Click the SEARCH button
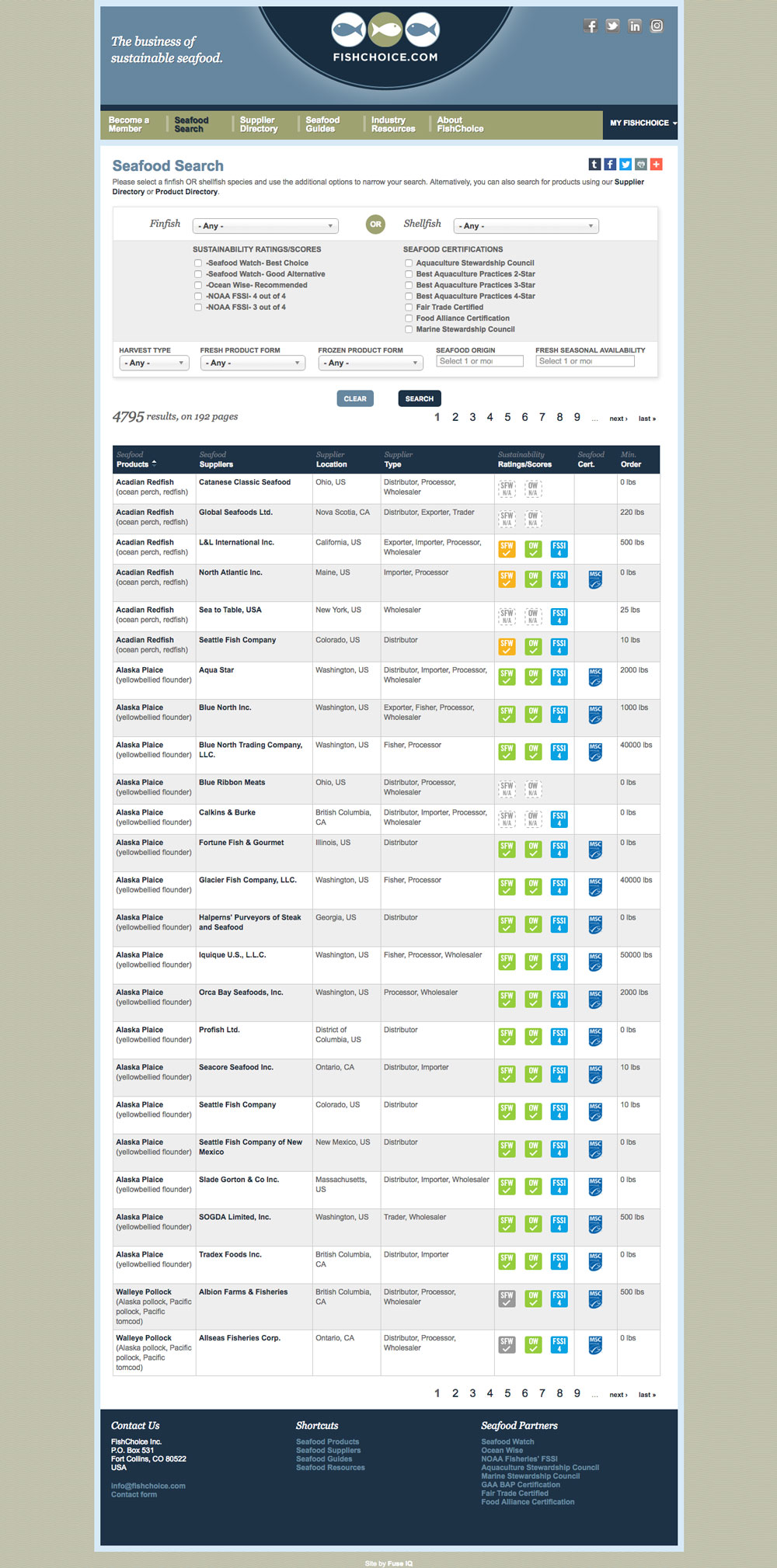777x1568 pixels. click(420, 398)
